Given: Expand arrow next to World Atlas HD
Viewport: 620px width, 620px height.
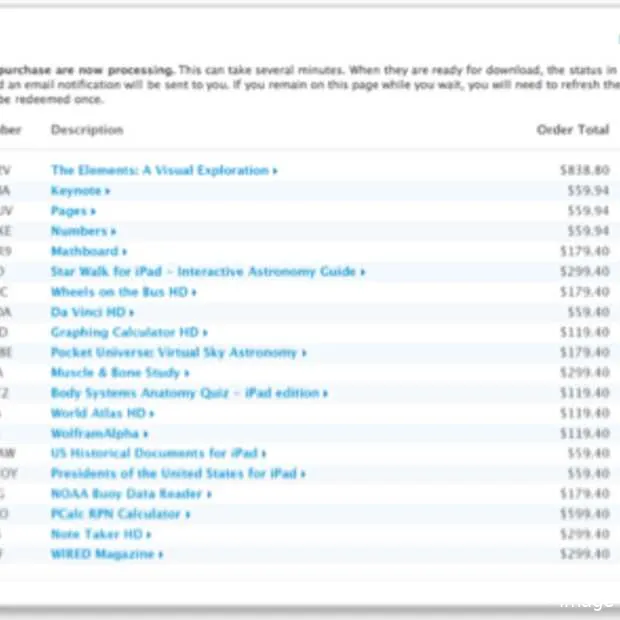Looking at the screenshot, I should point(152,413).
